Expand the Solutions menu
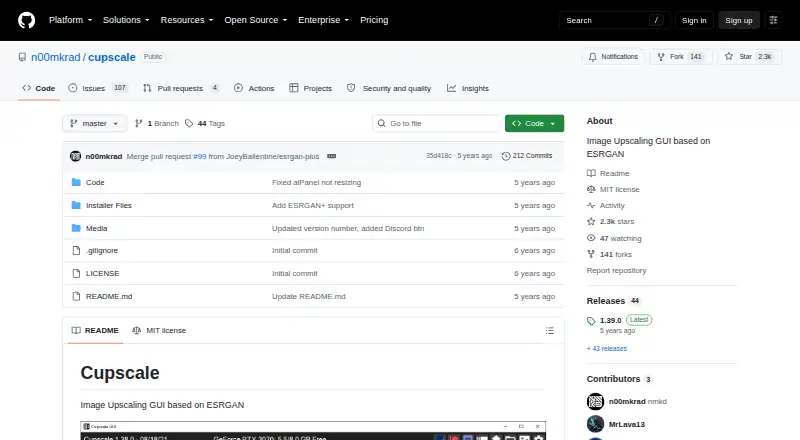The width and height of the screenshot is (800, 440). 126,20
